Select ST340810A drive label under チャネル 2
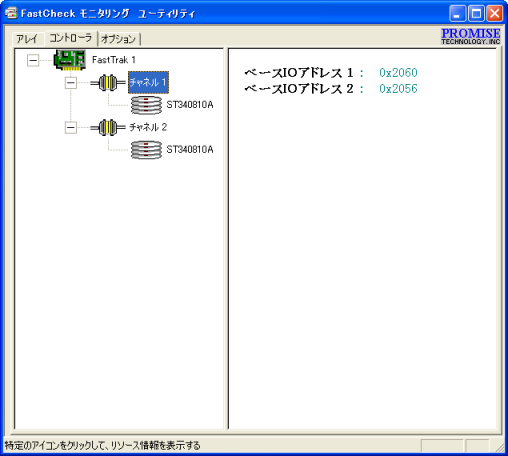The width and height of the screenshot is (508, 456). point(190,150)
